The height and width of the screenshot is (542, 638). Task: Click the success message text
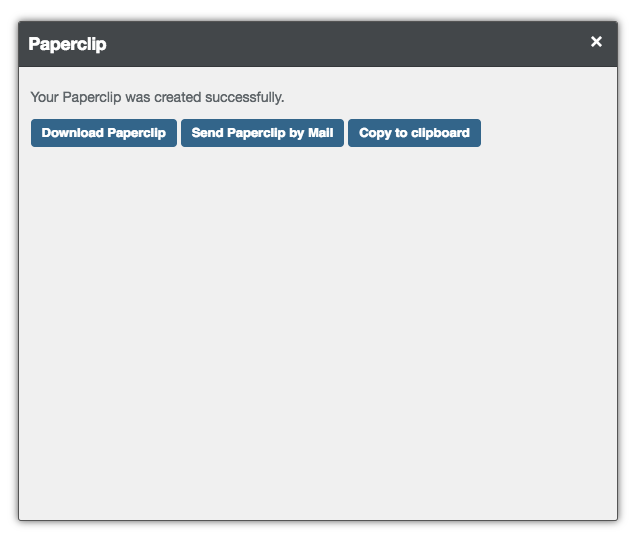point(158,97)
